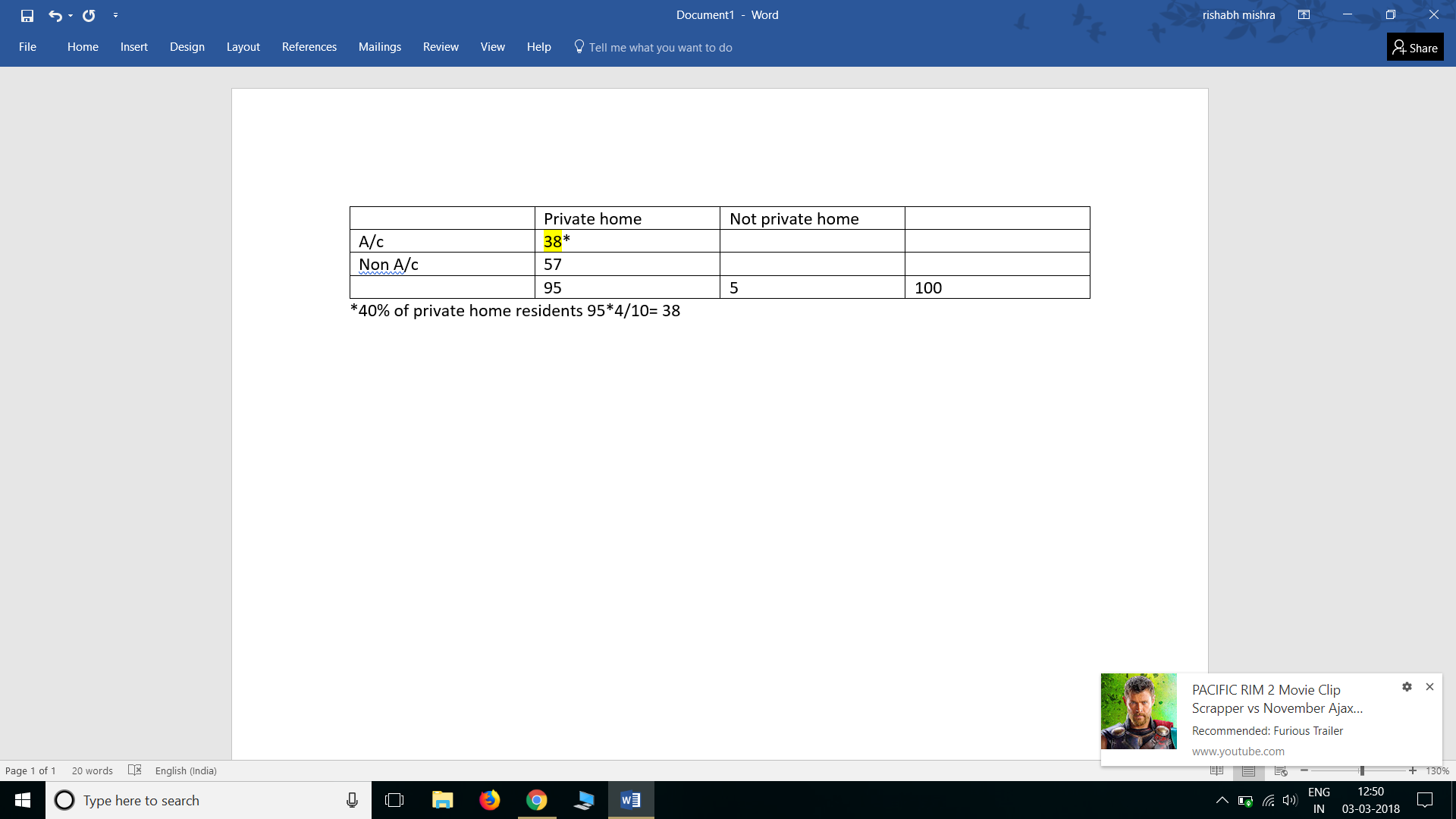Show hidden icons in the system tray

pos(1222,800)
